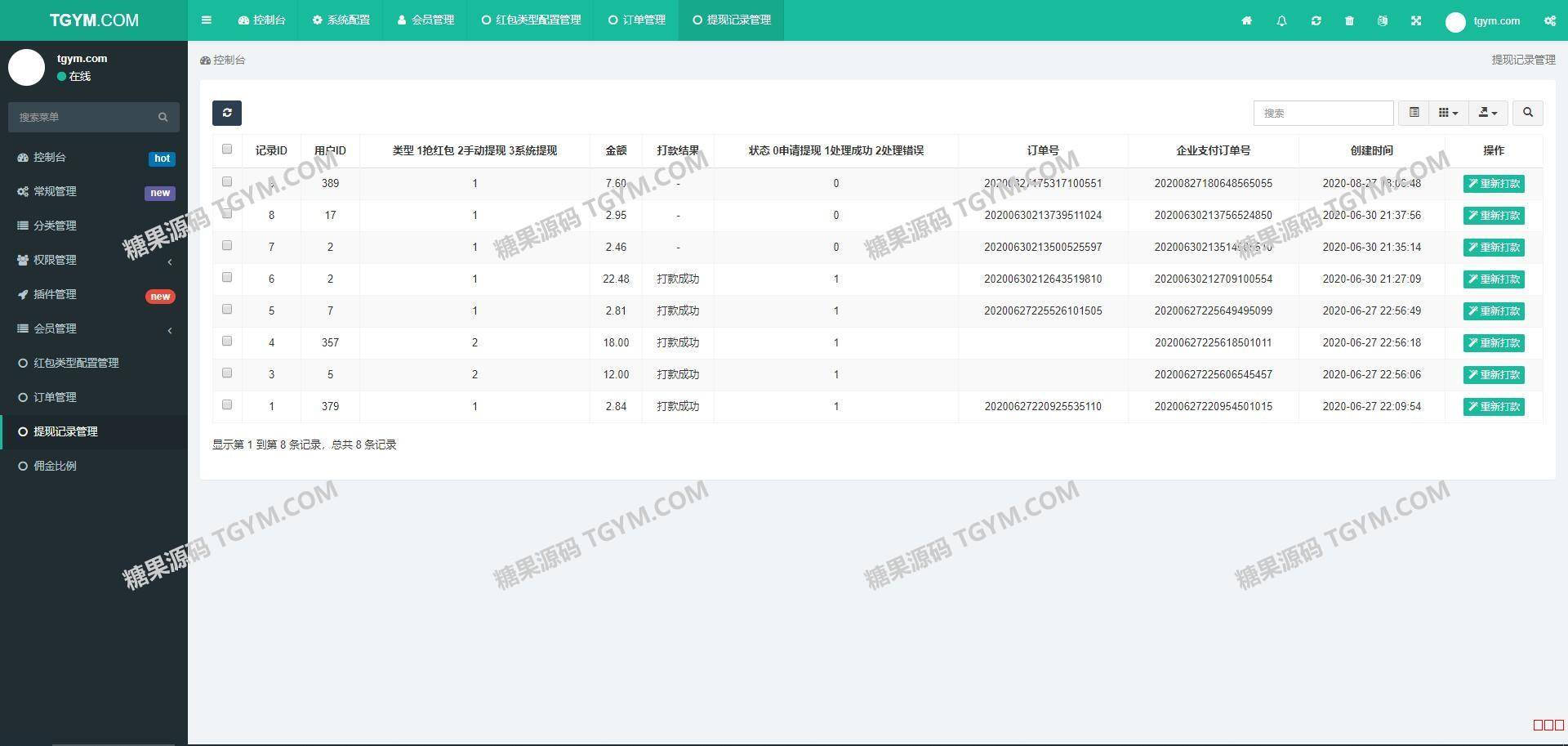Go to home via top house icon
Screen dimensions: 1568x746
click(x=1246, y=20)
